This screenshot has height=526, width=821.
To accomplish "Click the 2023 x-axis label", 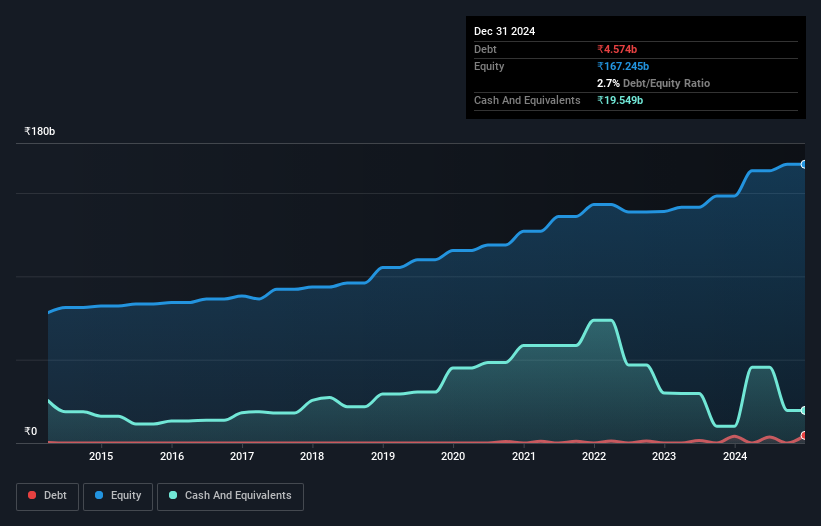I will click(664, 456).
